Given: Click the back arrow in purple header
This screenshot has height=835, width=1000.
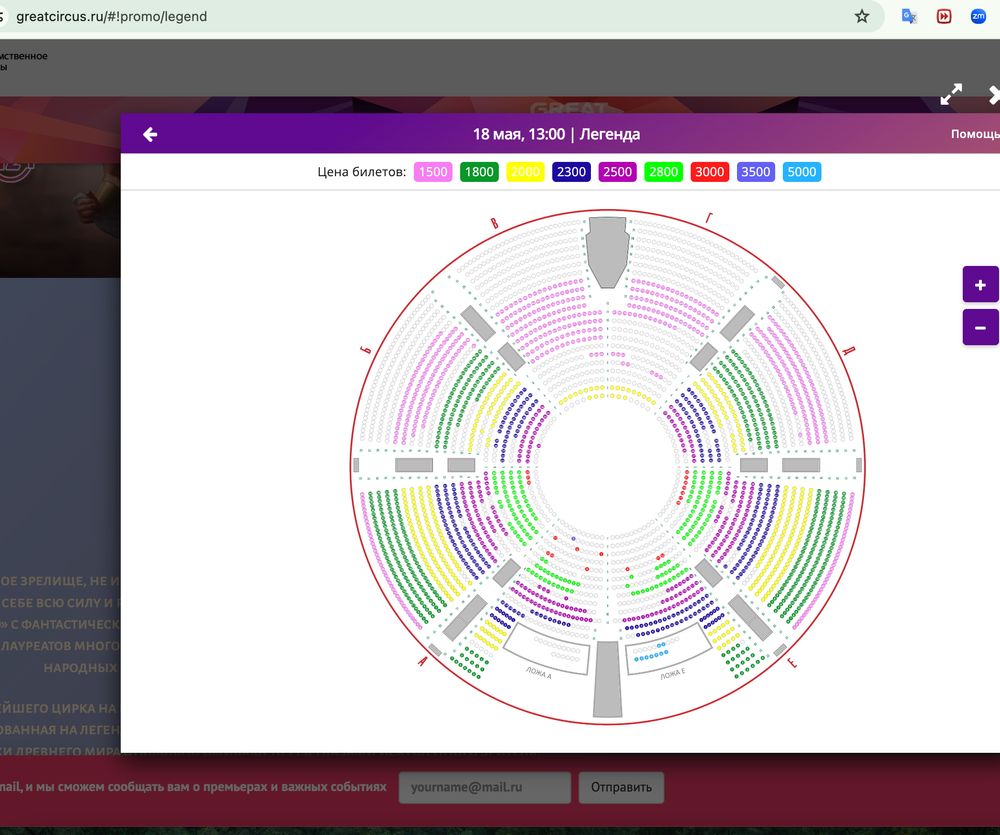Looking at the screenshot, I should point(150,134).
